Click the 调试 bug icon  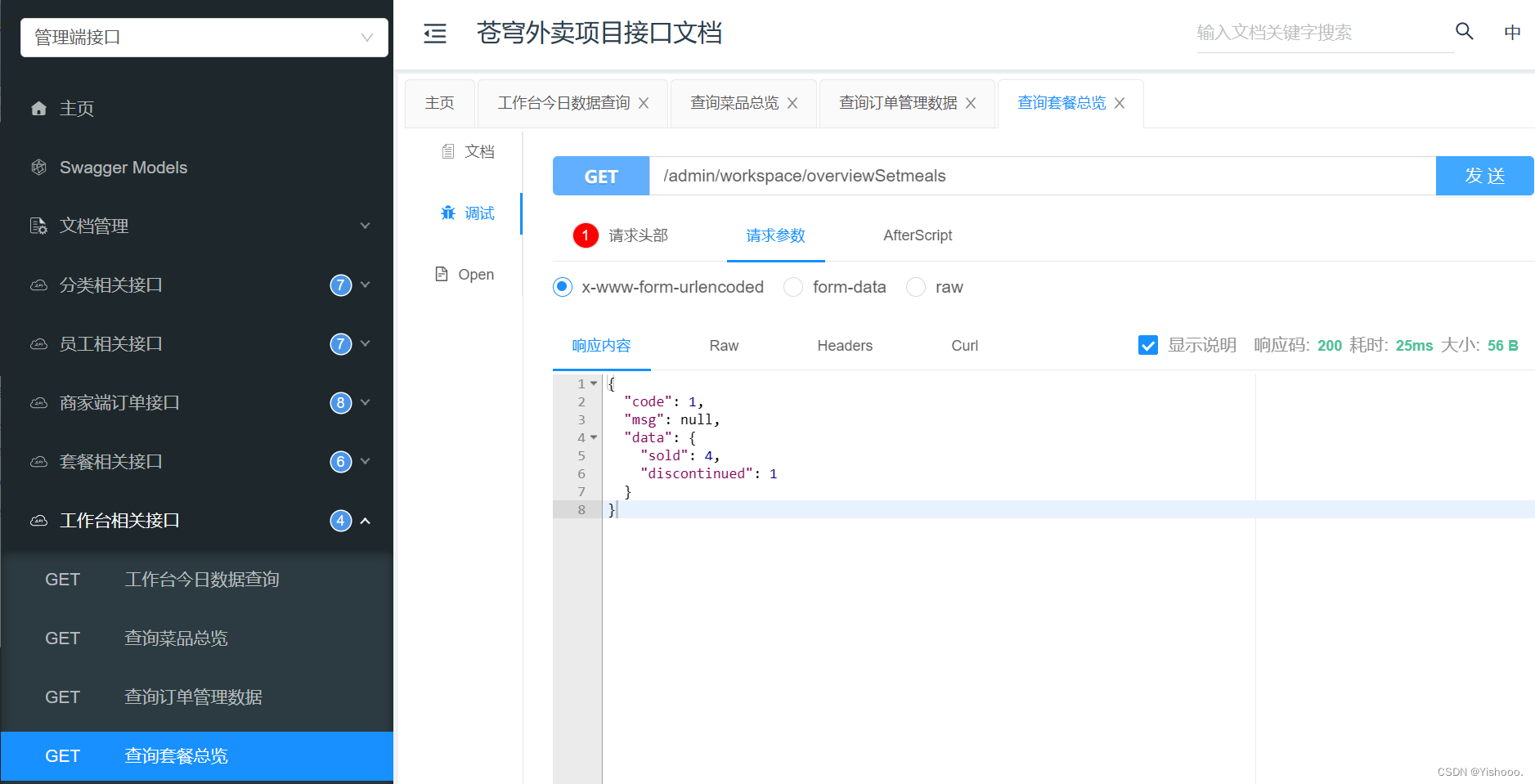click(448, 213)
